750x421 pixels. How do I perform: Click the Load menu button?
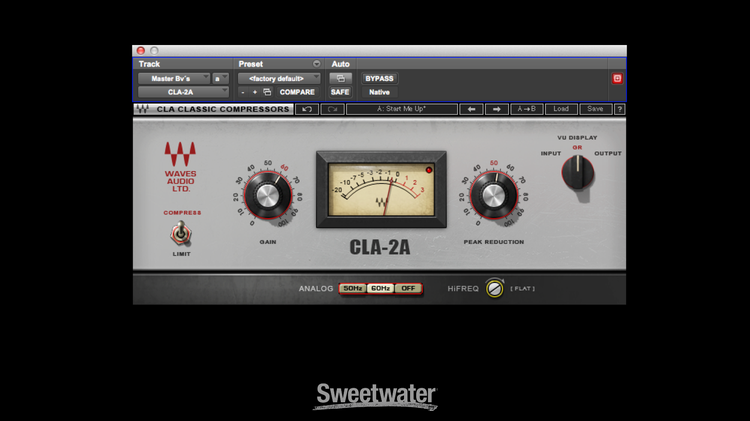click(x=560, y=109)
